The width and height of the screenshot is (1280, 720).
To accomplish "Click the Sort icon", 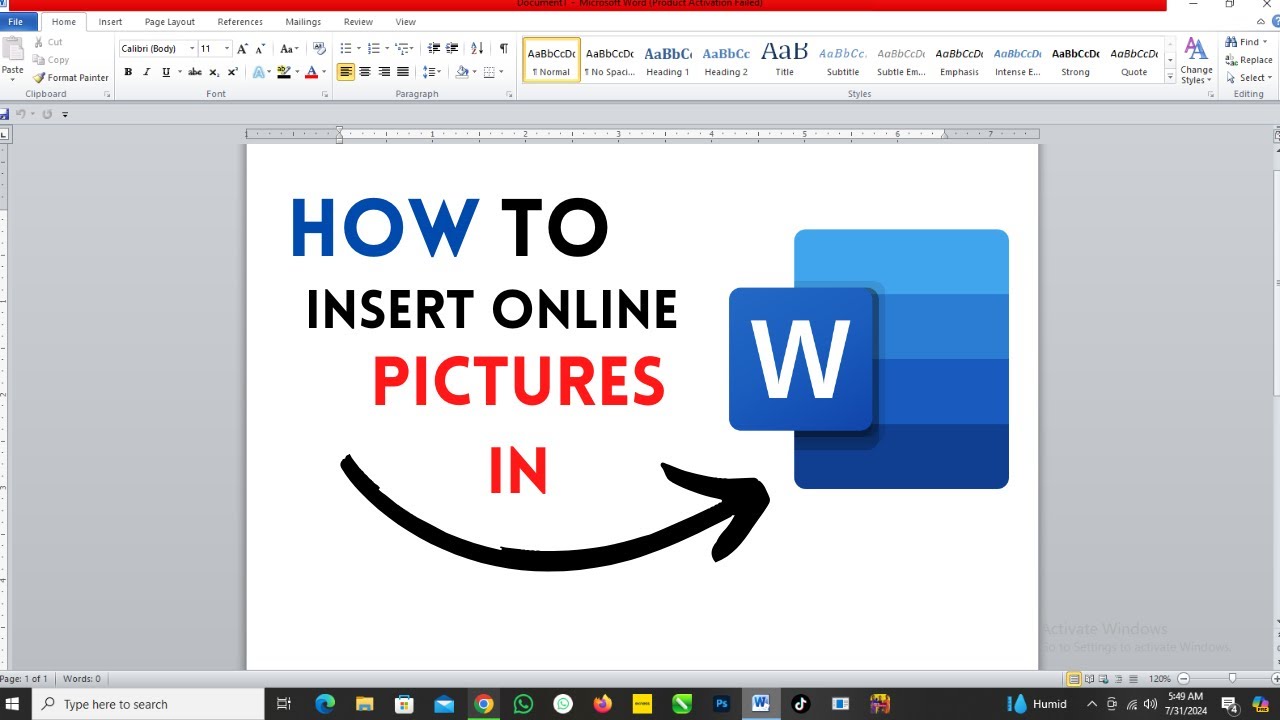I will coord(477,48).
